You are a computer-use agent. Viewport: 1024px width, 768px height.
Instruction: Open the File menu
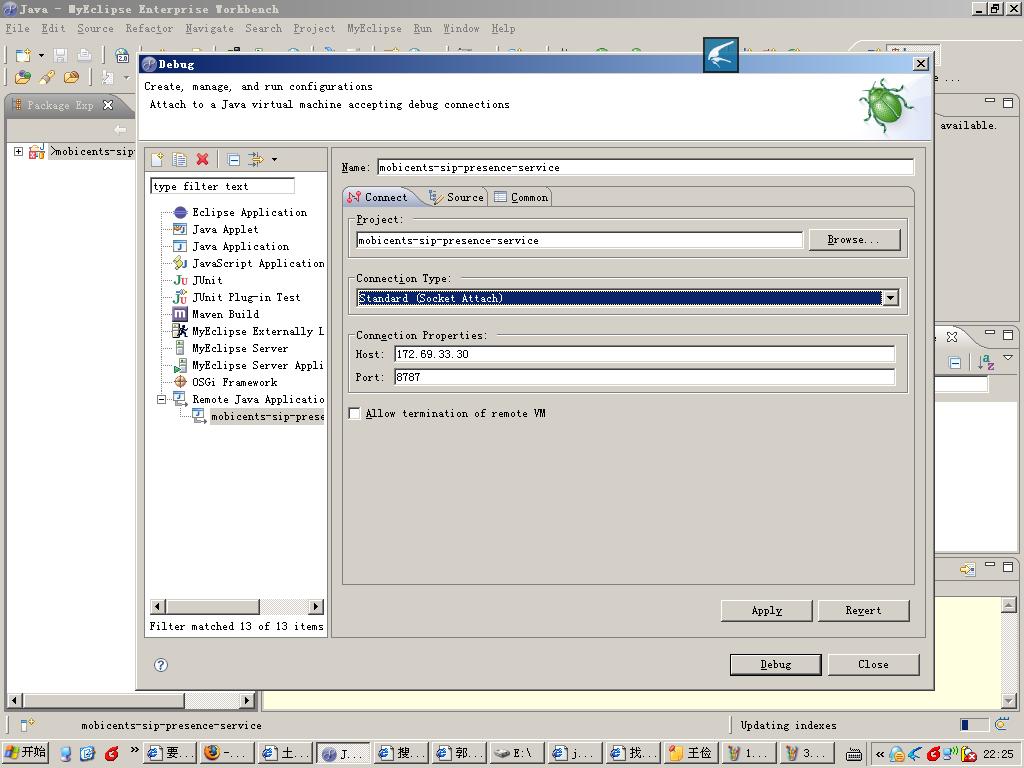(17, 29)
